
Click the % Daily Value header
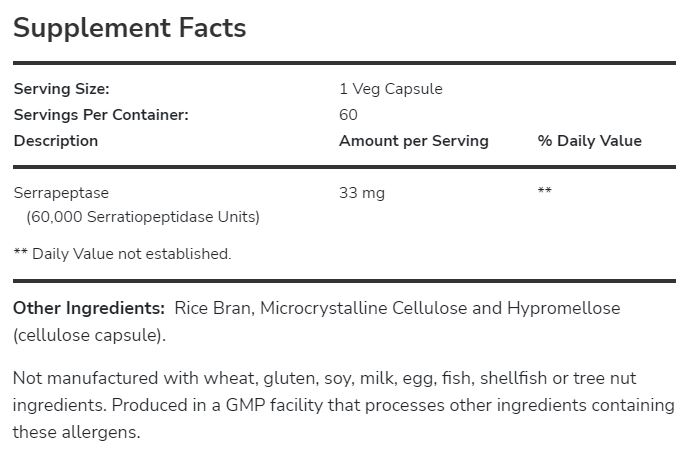point(589,141)
